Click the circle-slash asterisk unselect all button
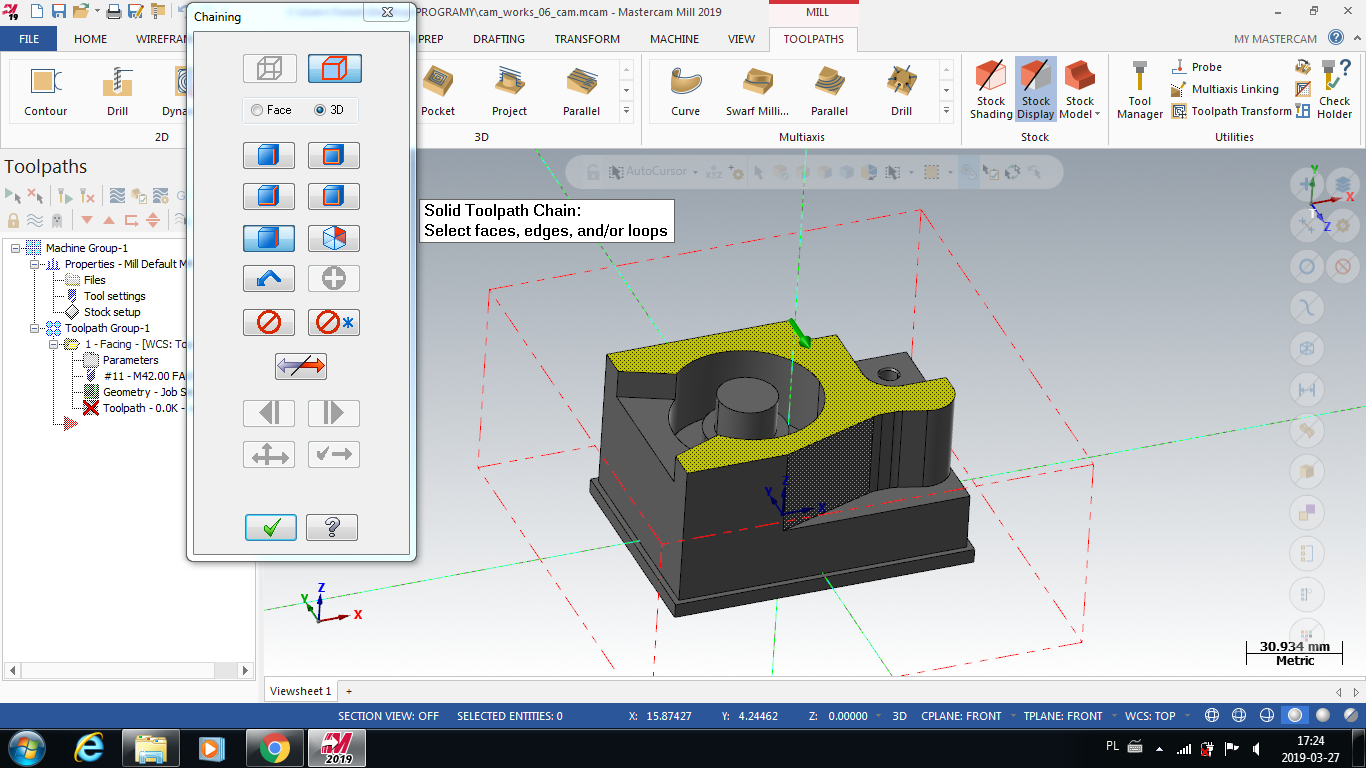Image resolution: width=1366 pixels, height=782 pixels. pyautogui.click(x=334, y=322)
